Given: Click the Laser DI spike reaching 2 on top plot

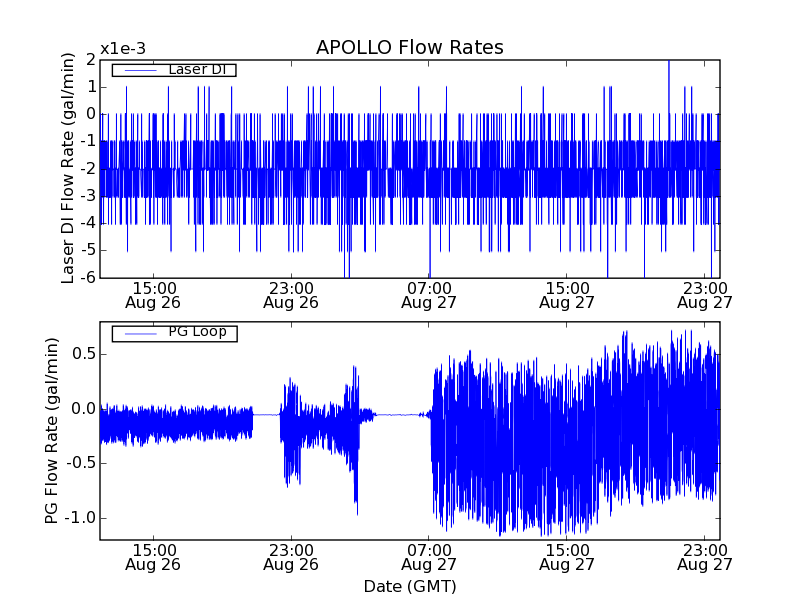Looking at the screenshot, I should click(x=669, y=64).
